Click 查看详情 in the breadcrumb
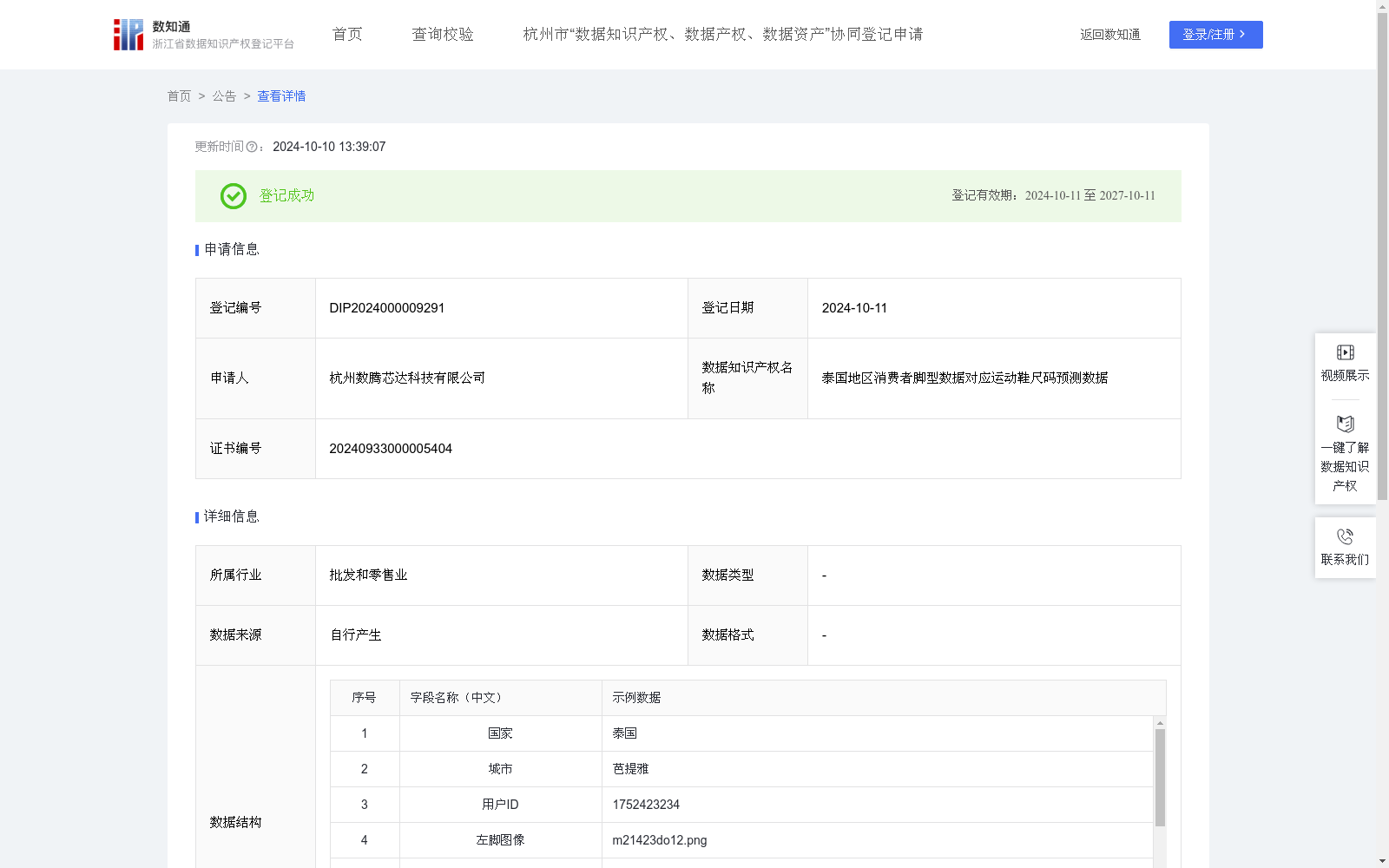1389x868 pixels. click(281, 96)
